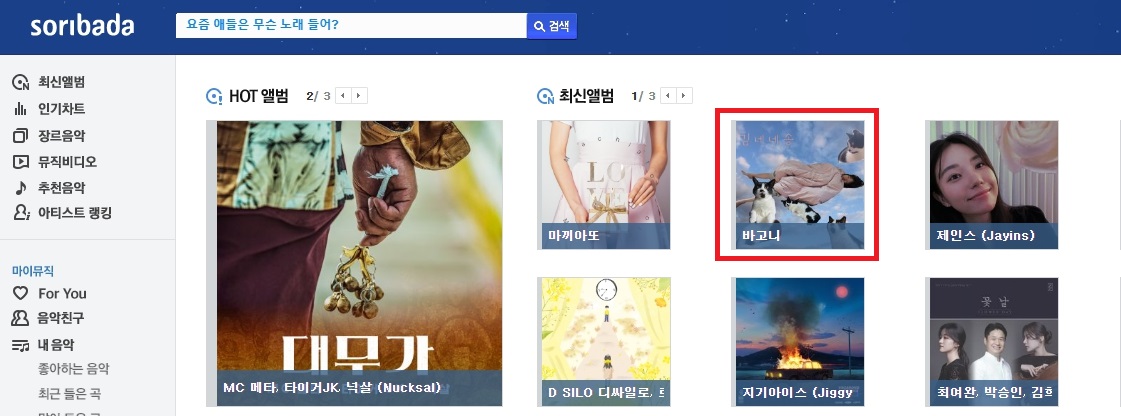Open the 바고니 album thumbnail

pos(799,184)
